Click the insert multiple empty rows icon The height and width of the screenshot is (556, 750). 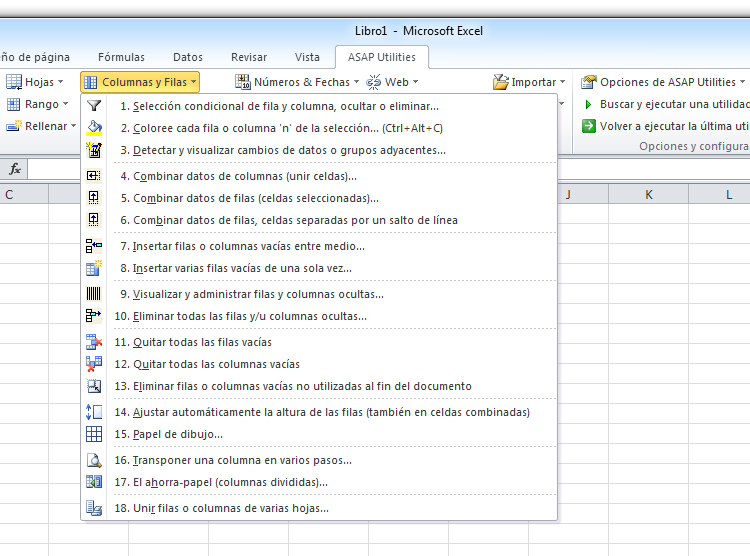pyautogui.click(x=94, y=268)
